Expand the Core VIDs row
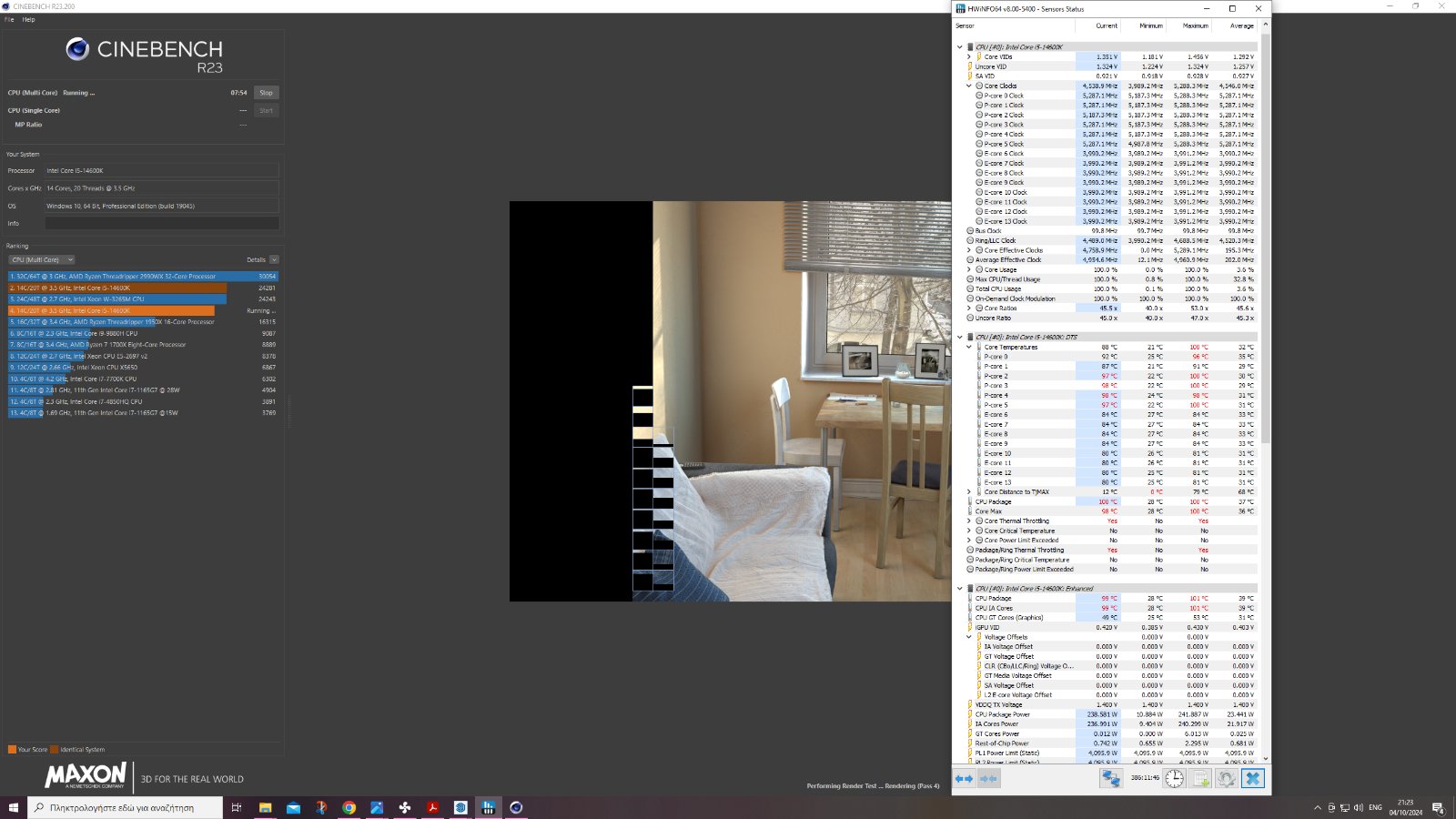 tap(968, 56)
